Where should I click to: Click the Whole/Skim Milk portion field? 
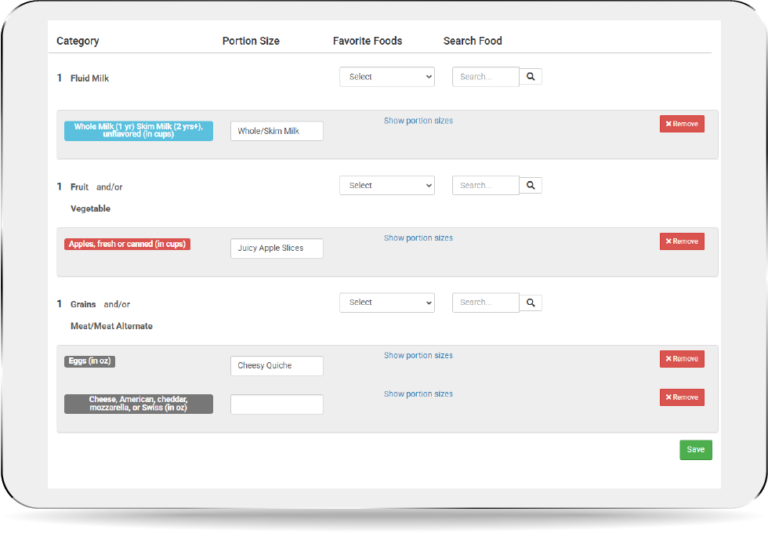click(277, 131)
